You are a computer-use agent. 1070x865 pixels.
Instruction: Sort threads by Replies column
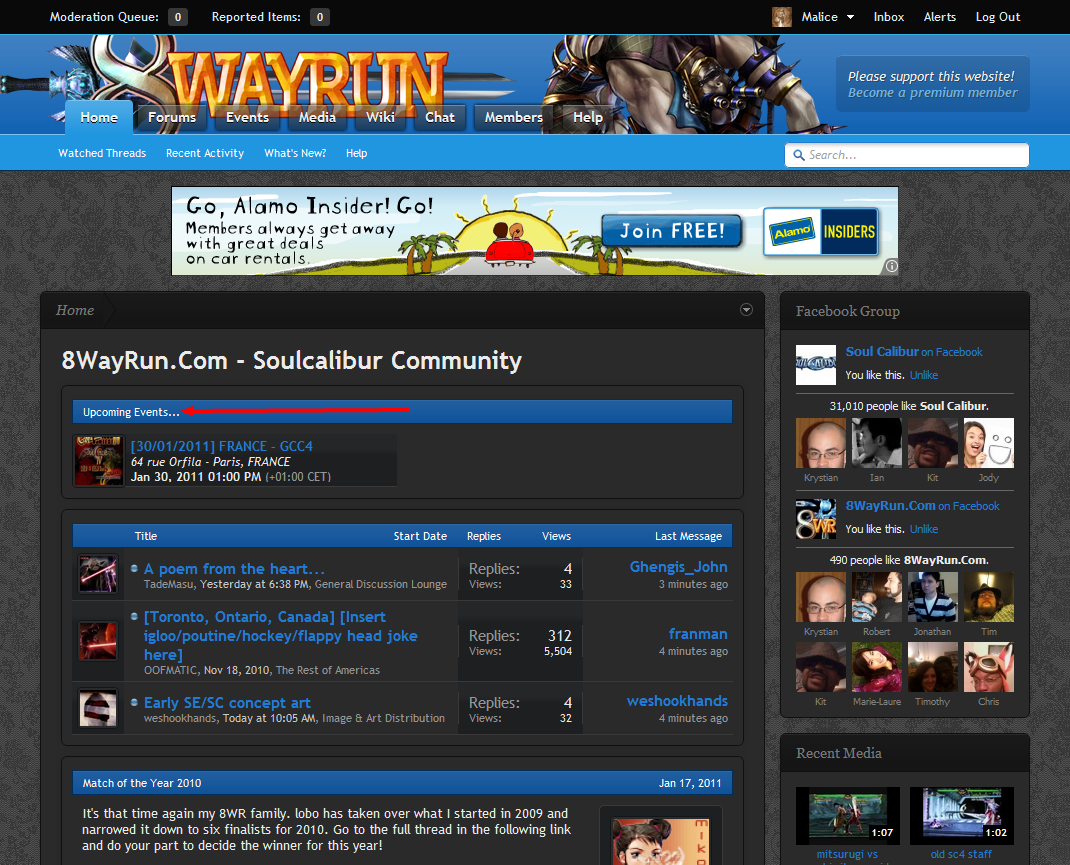point(484,536)
